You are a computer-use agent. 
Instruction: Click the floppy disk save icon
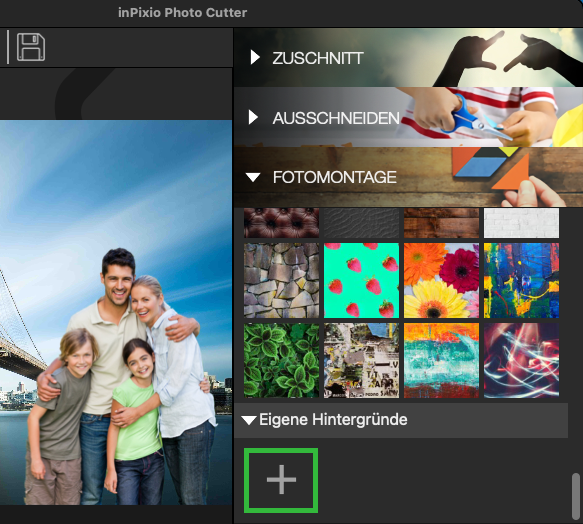(31, 47)
